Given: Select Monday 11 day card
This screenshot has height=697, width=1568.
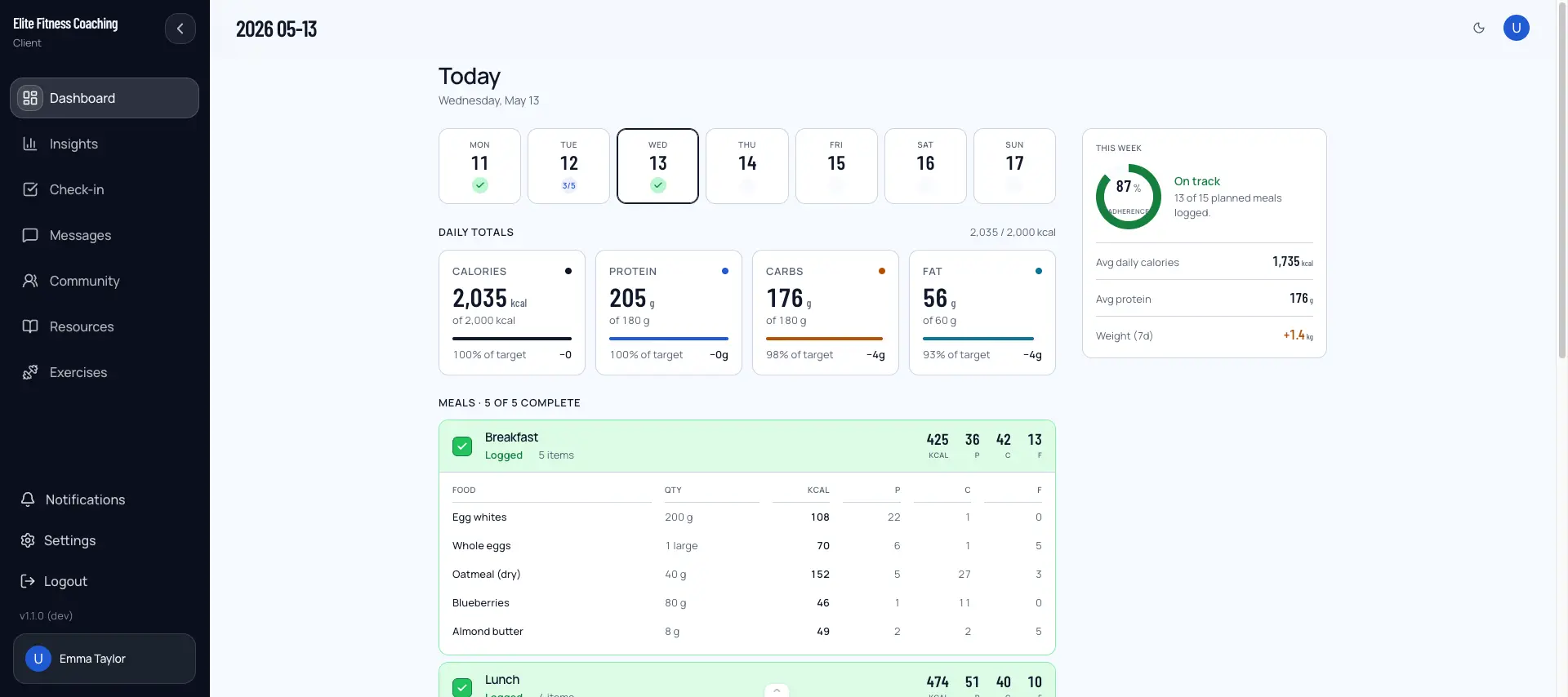Looking at the screenshot, I should click(x=479, y=166).
